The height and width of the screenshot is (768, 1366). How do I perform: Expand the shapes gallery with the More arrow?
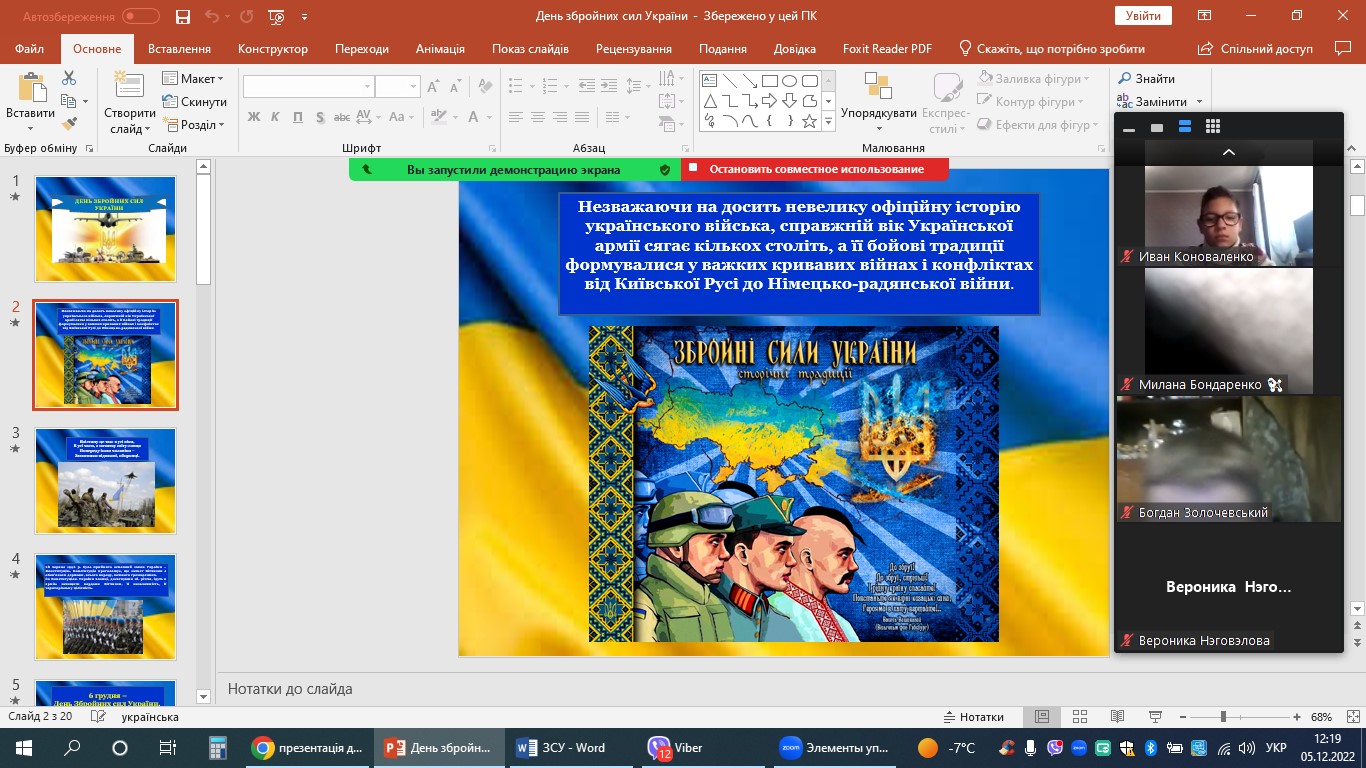click(828, 121)
